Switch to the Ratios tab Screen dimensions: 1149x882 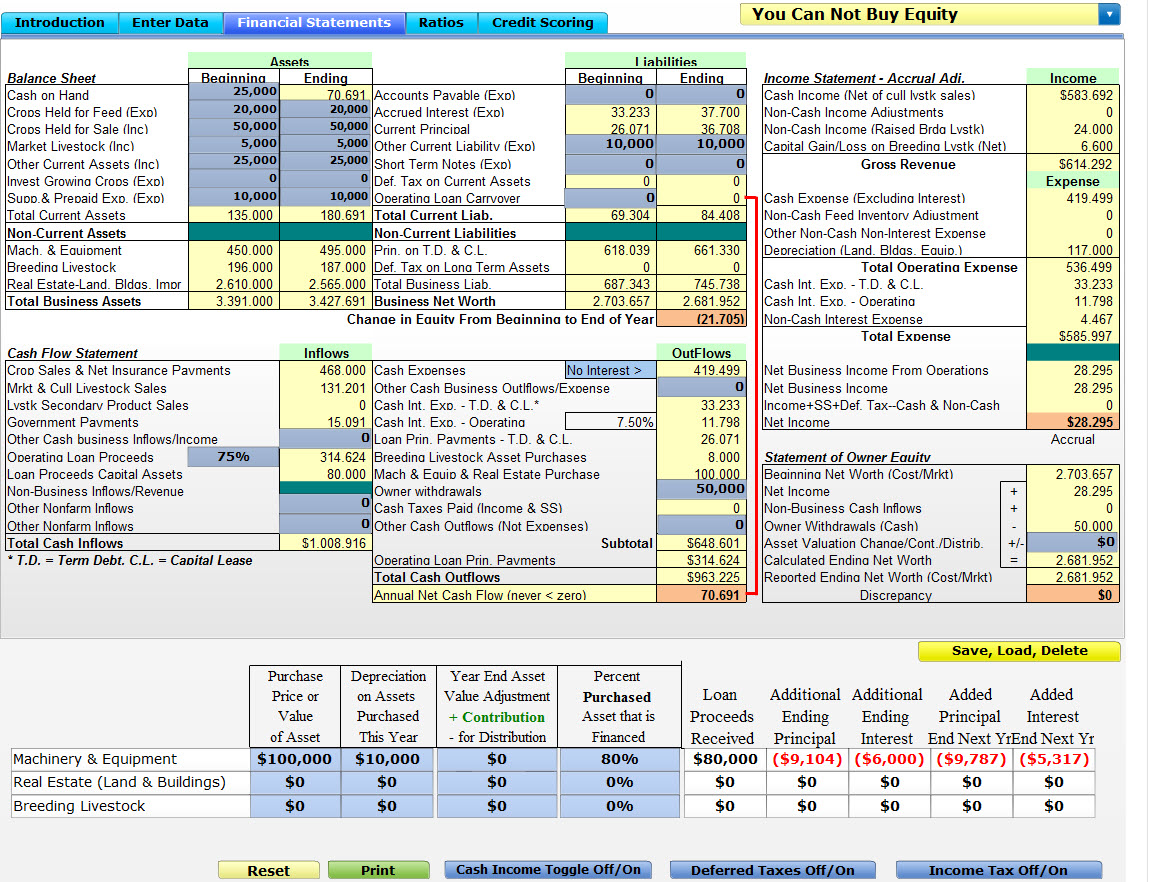point(441,21)
